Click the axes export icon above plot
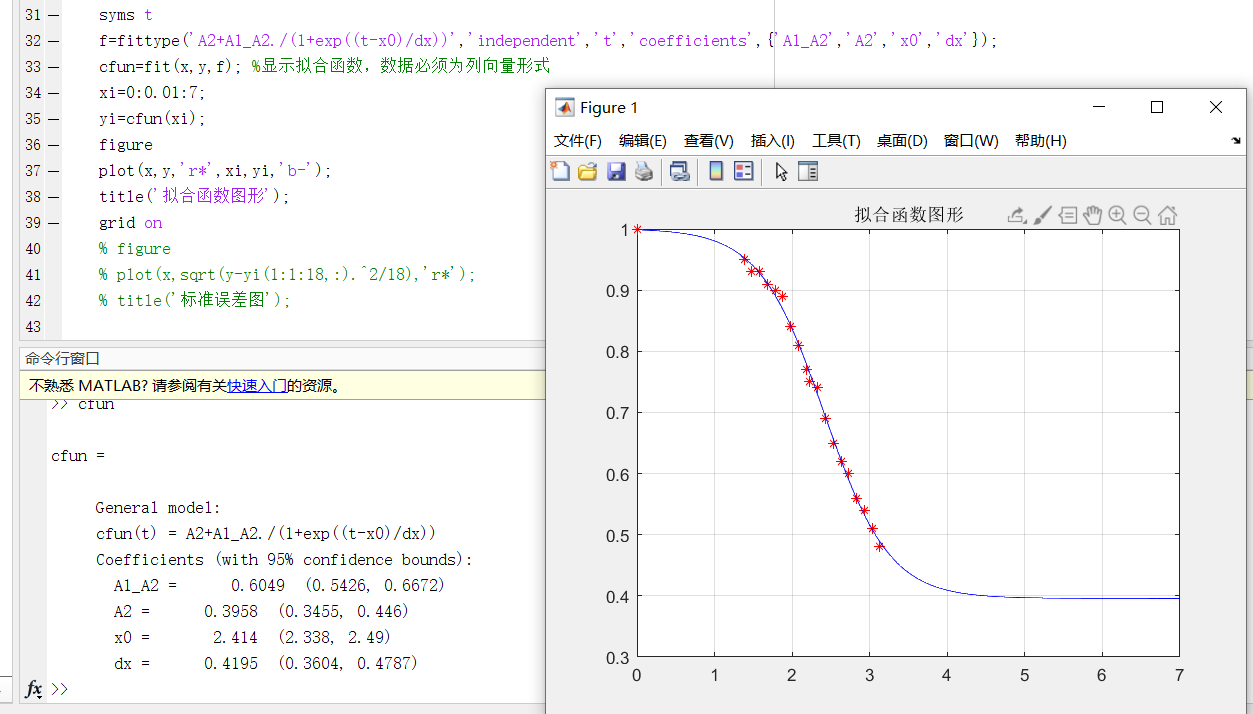Screen dimensions: 1253x714 pos(1017,215)
